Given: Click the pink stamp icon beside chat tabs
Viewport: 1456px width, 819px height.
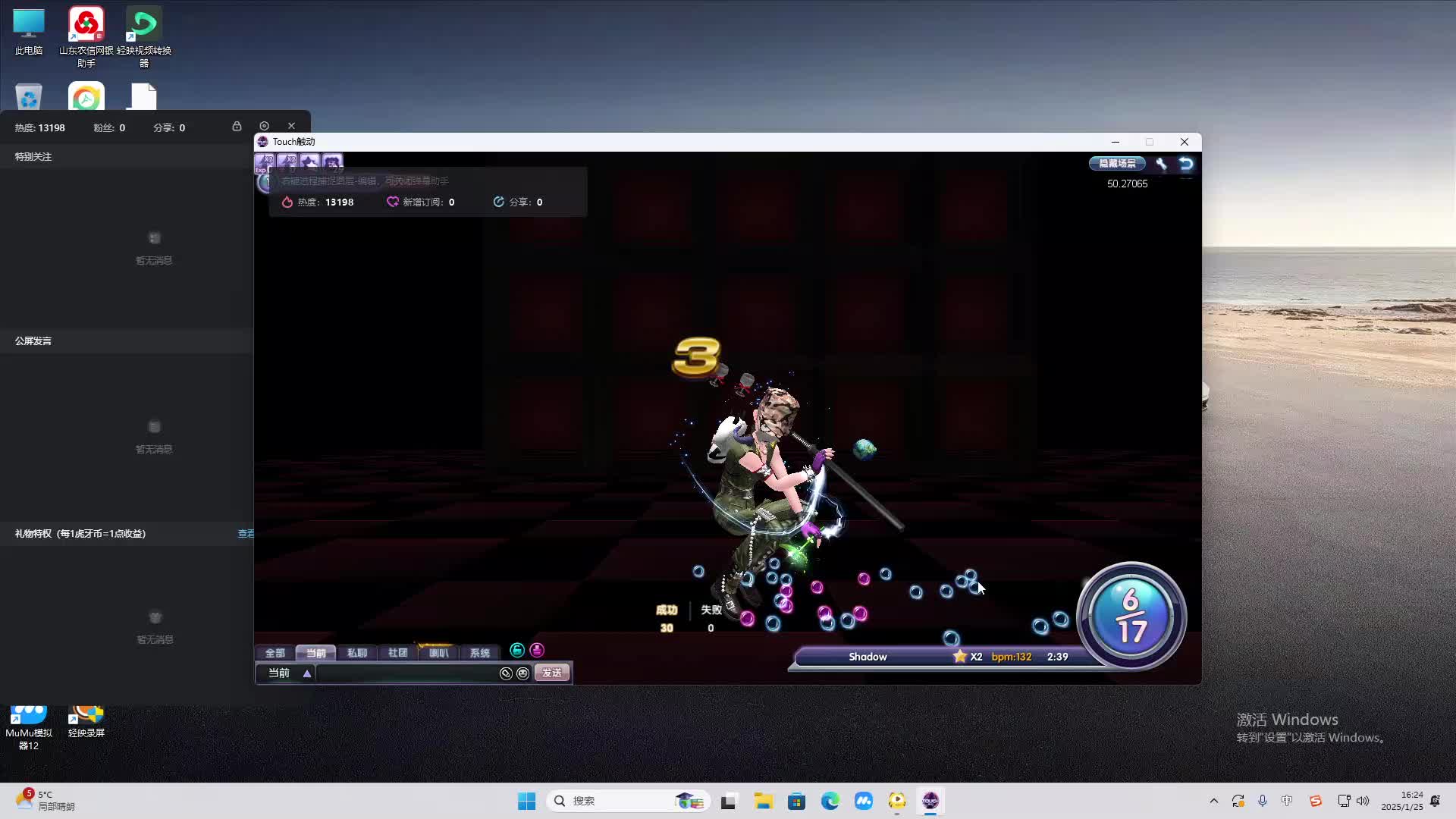Looking at the screenshot, I should tap(537, 651).
